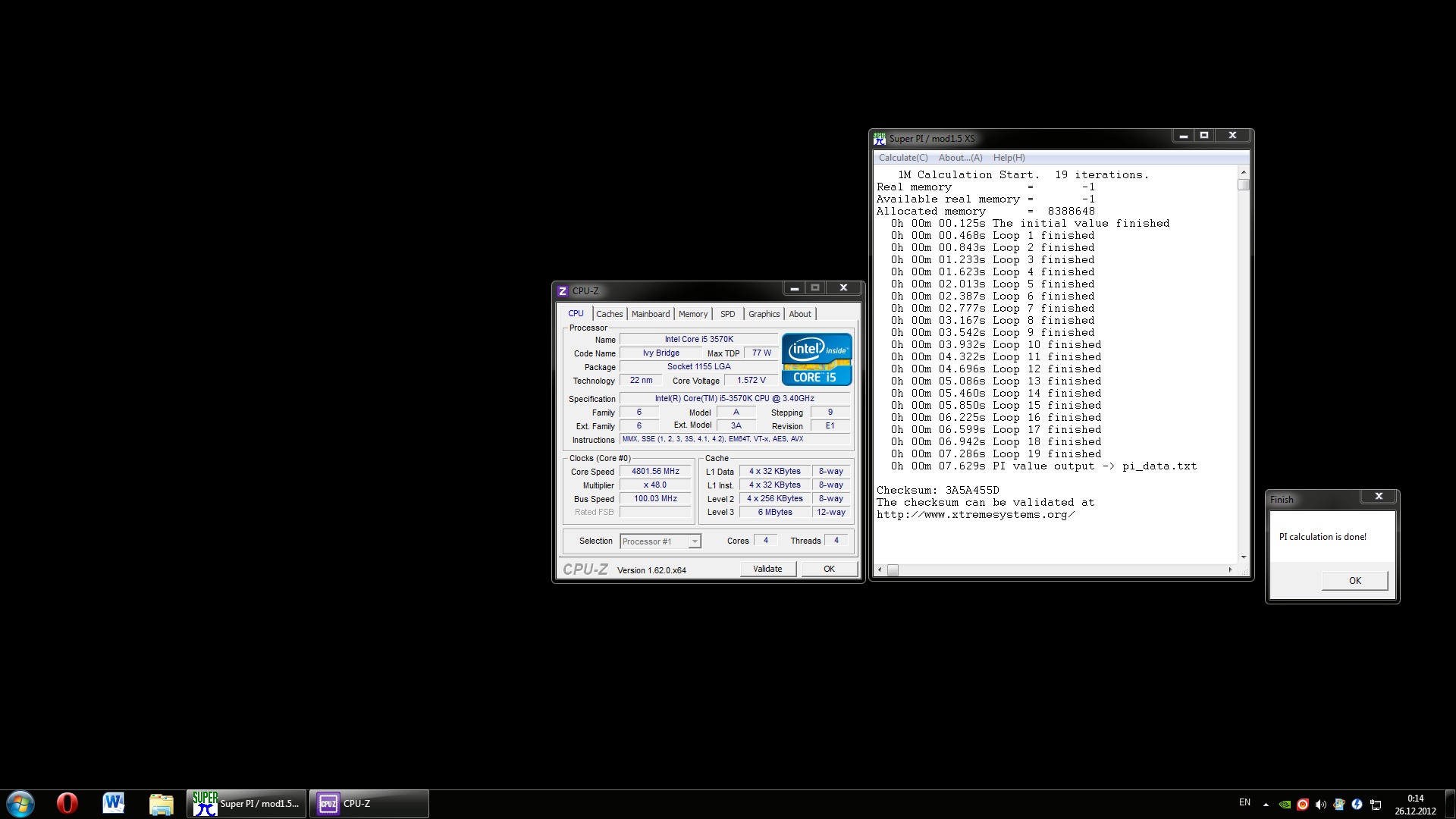Click the EN language indicator
The image size is (1456, 819).
point(1244,802)
